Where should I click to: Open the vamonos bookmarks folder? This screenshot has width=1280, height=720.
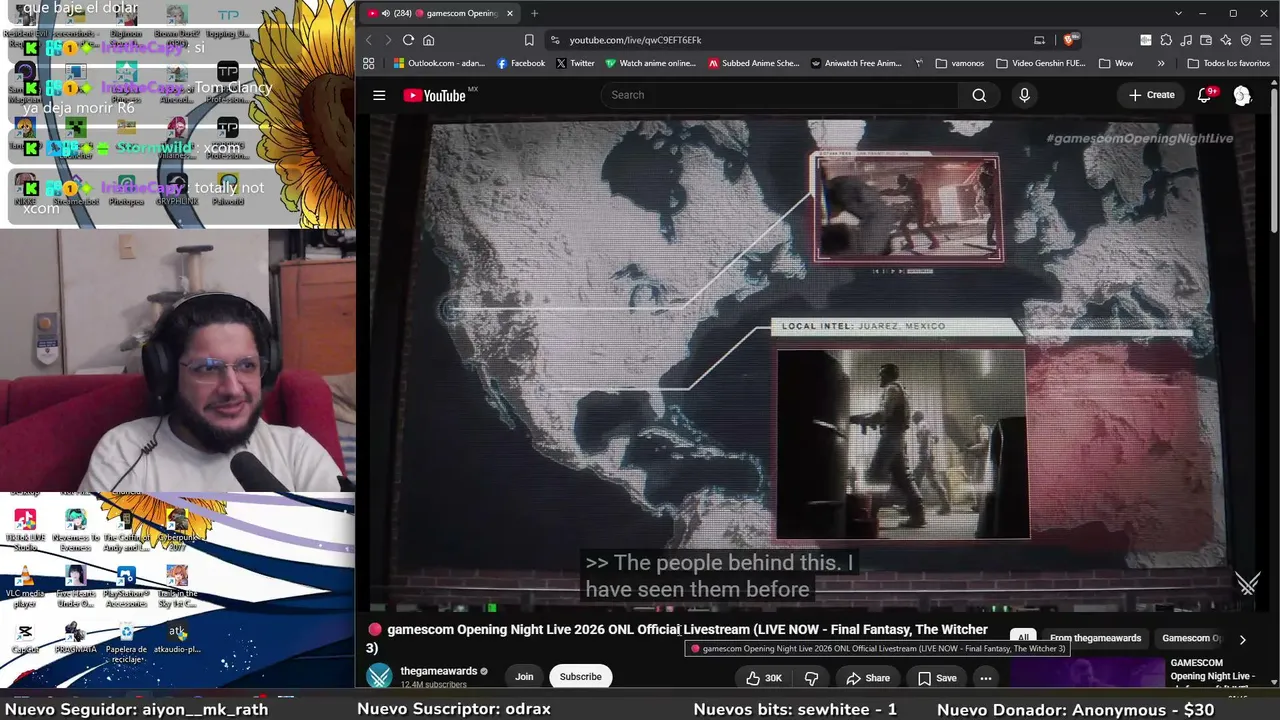point(960,63)
